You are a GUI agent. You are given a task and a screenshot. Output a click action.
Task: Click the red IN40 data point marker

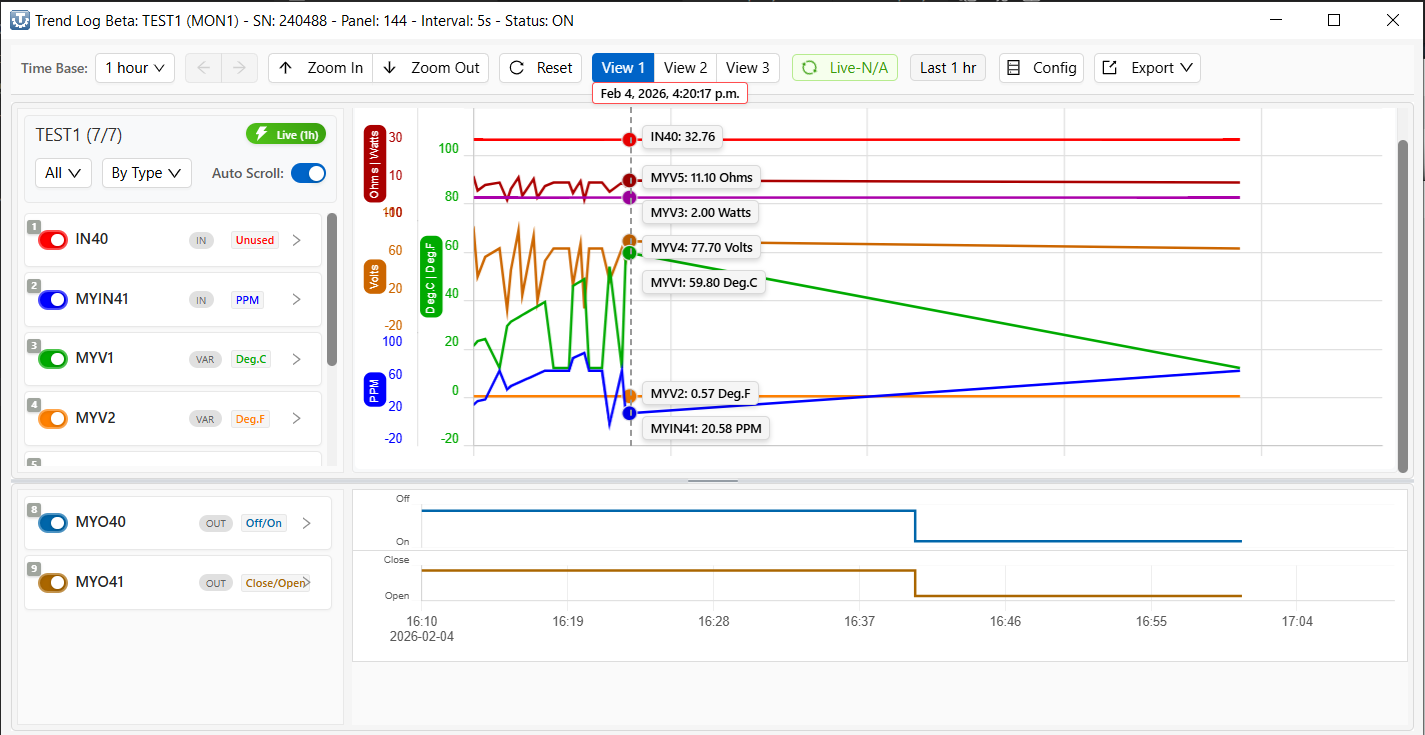[x=629, y=140]
